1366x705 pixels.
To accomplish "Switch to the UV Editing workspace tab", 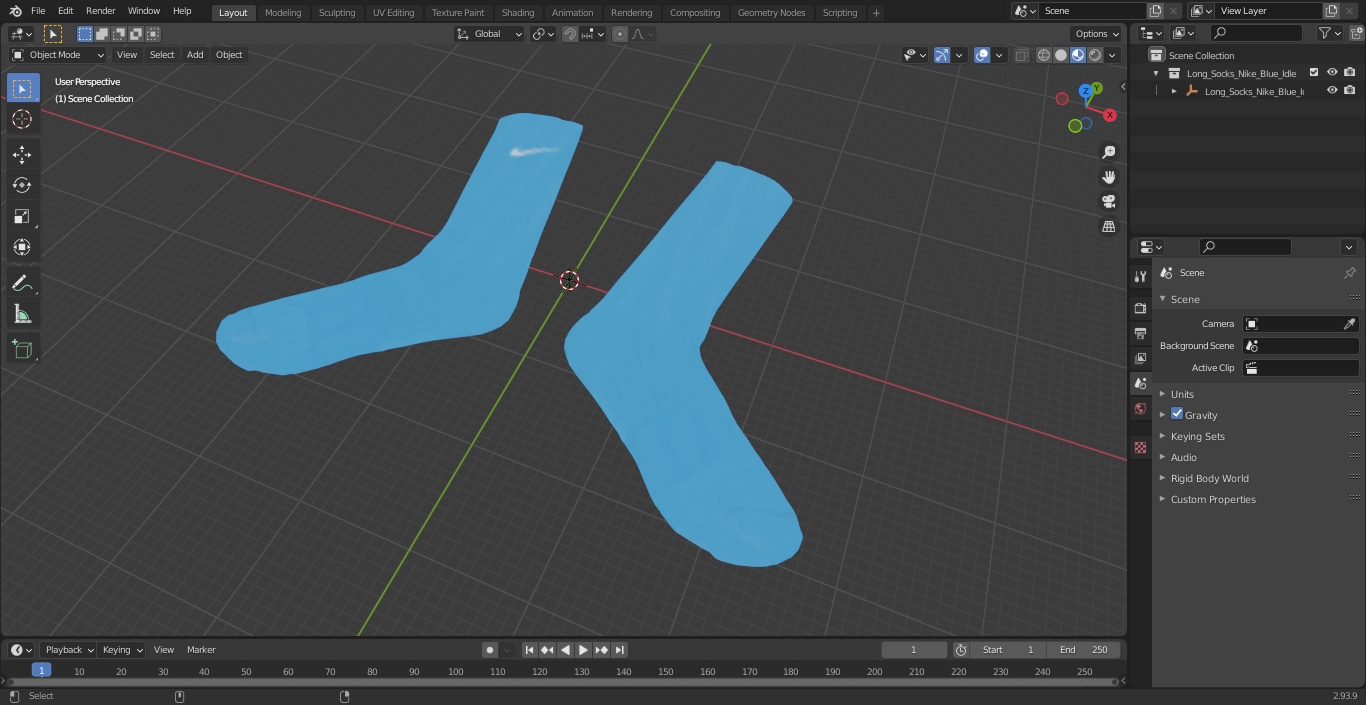I will (393, 13).
